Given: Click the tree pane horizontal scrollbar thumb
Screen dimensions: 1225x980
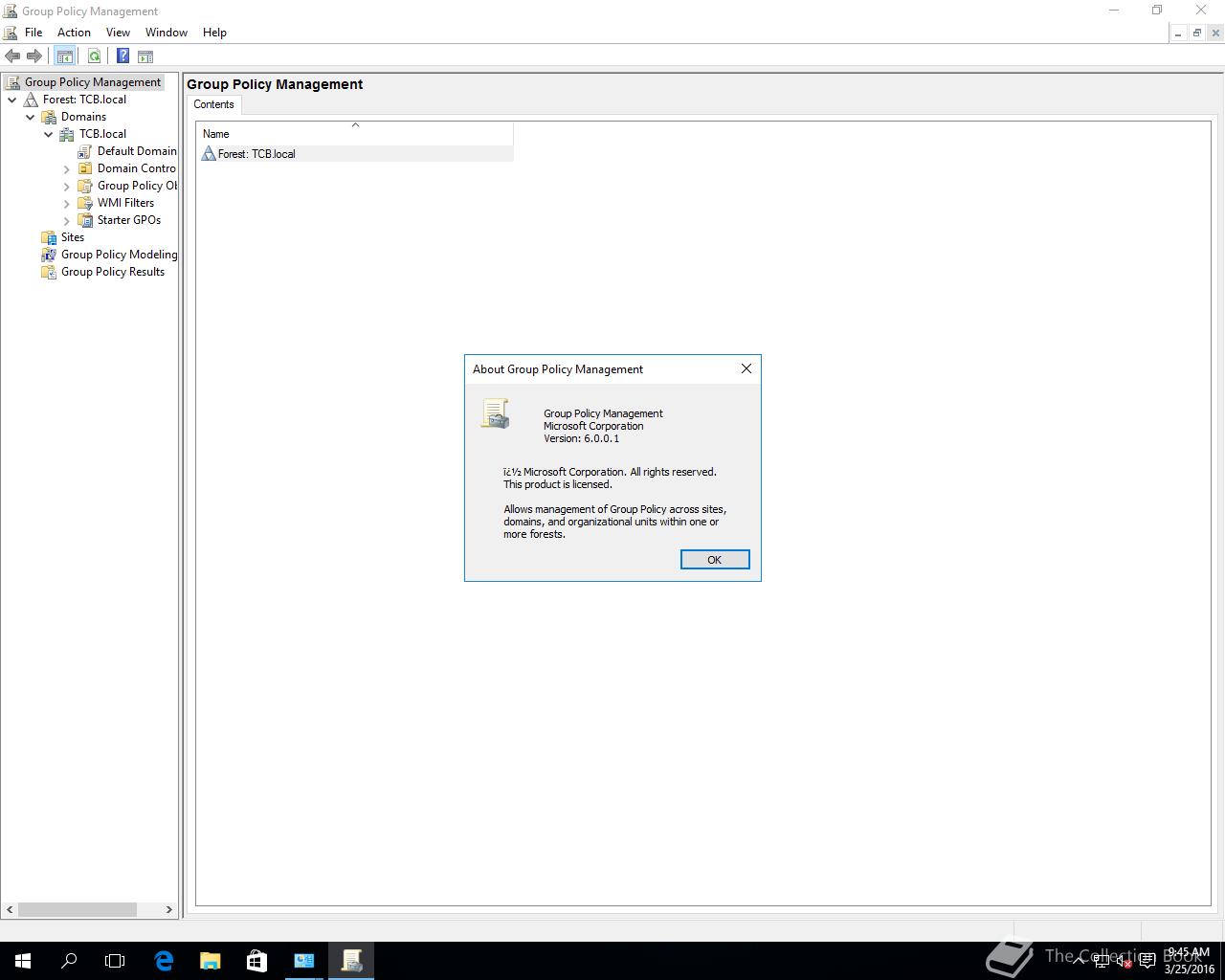Looking at the screenshot, I should (x=78, y=909).
